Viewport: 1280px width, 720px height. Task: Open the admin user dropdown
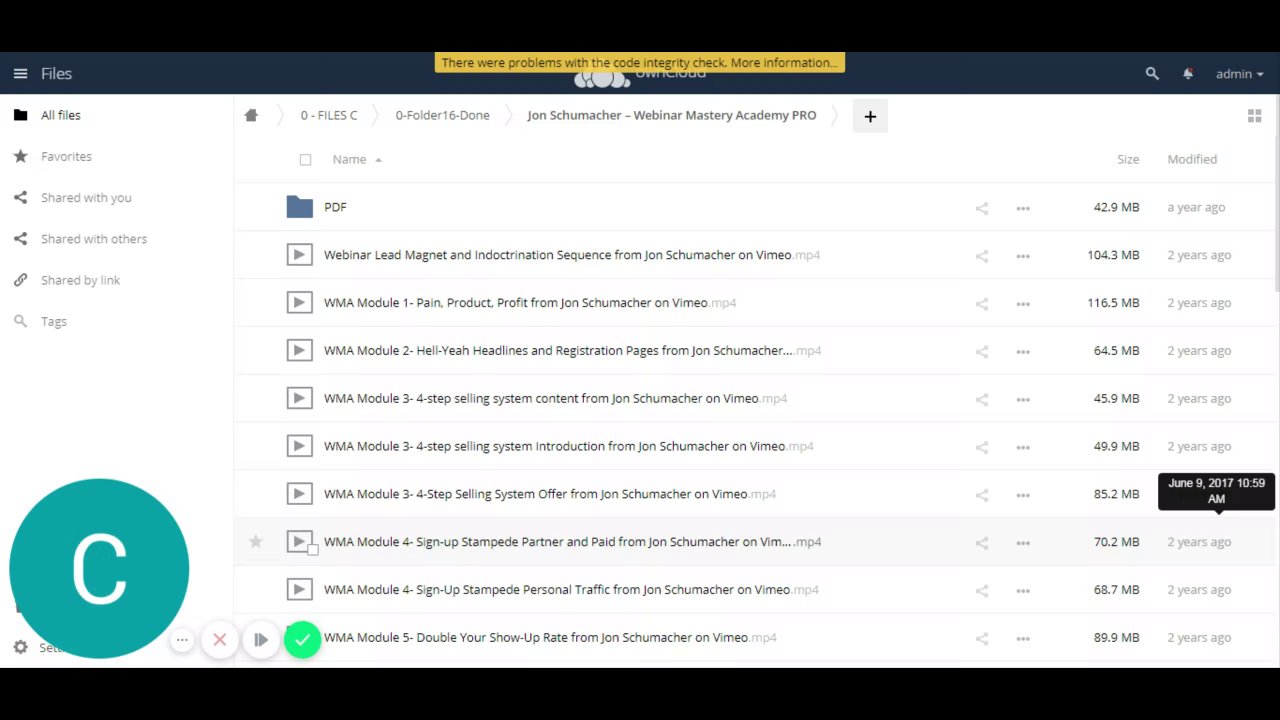click(x=1239, y=73)
